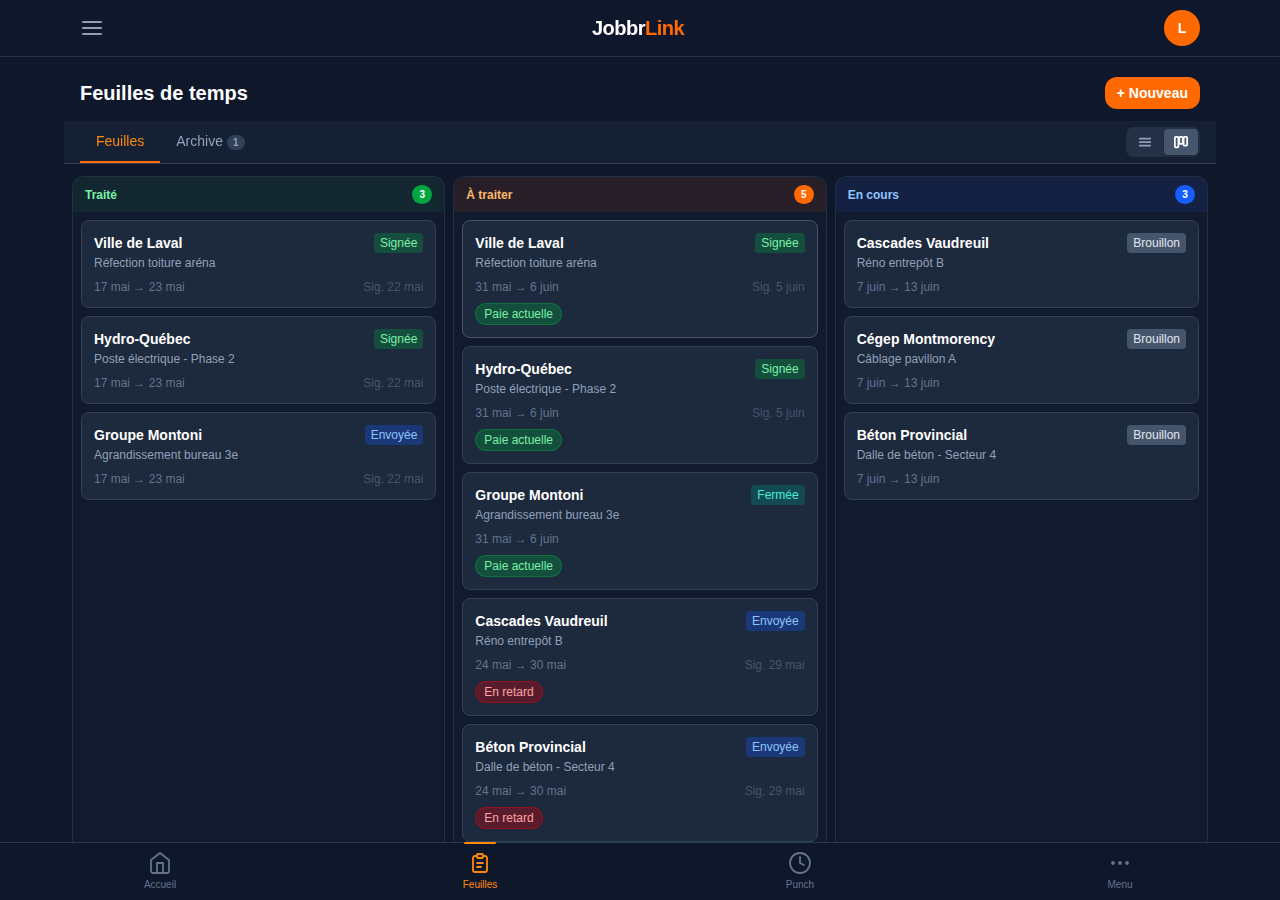Click En retard tag on Cascades Vaudreuil
Viewport: 1280px width, 900px height.
click(x=509, y=692)
